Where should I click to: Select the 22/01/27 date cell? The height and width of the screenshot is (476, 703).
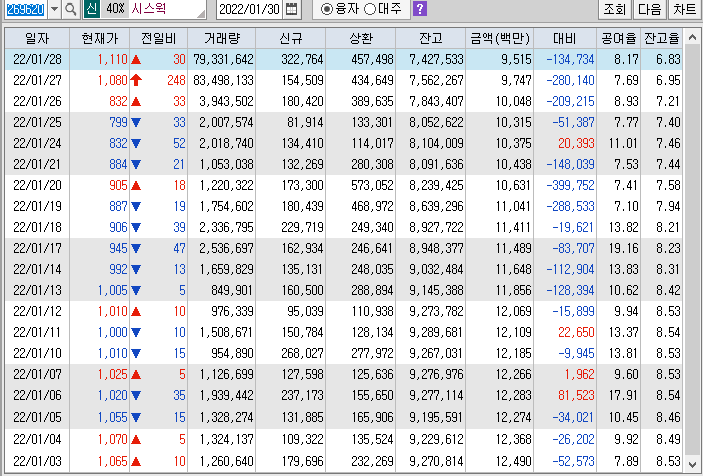tap(37, 80)
